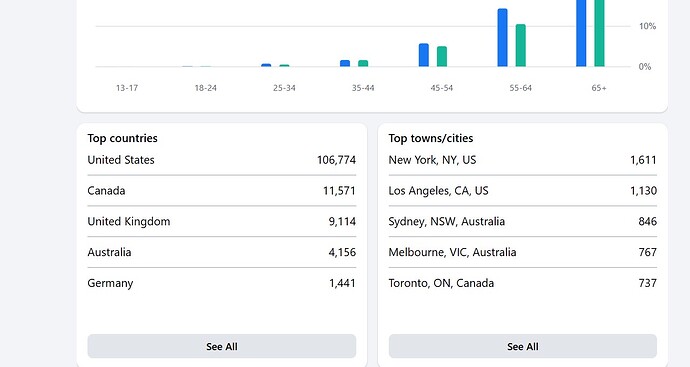Select the Canada country row
Image resolution: width=690 pixels, height=367 pixels.
tap(221, 191)
